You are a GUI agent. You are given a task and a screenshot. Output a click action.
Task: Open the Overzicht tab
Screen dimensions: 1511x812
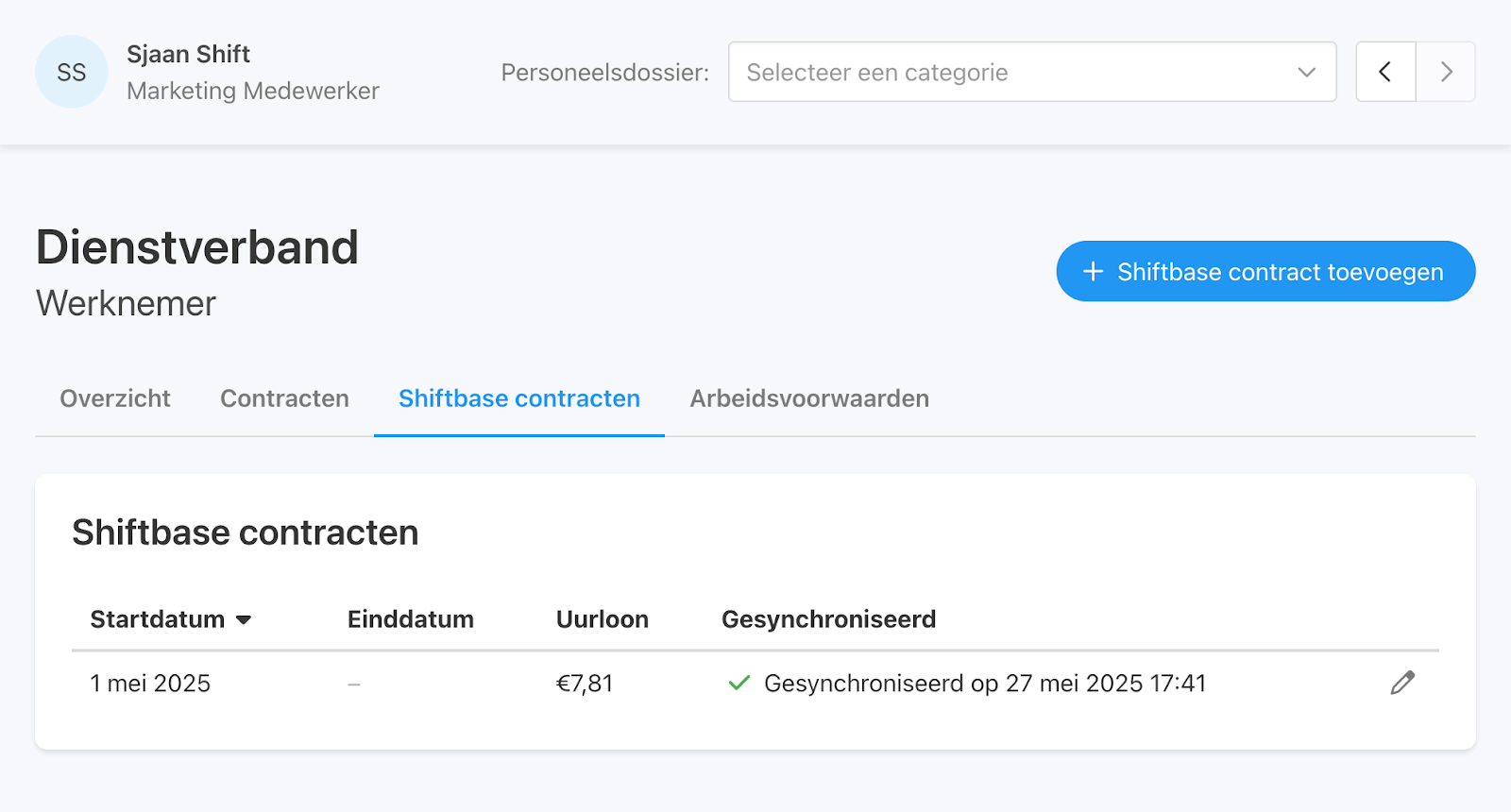pos(115,398)
